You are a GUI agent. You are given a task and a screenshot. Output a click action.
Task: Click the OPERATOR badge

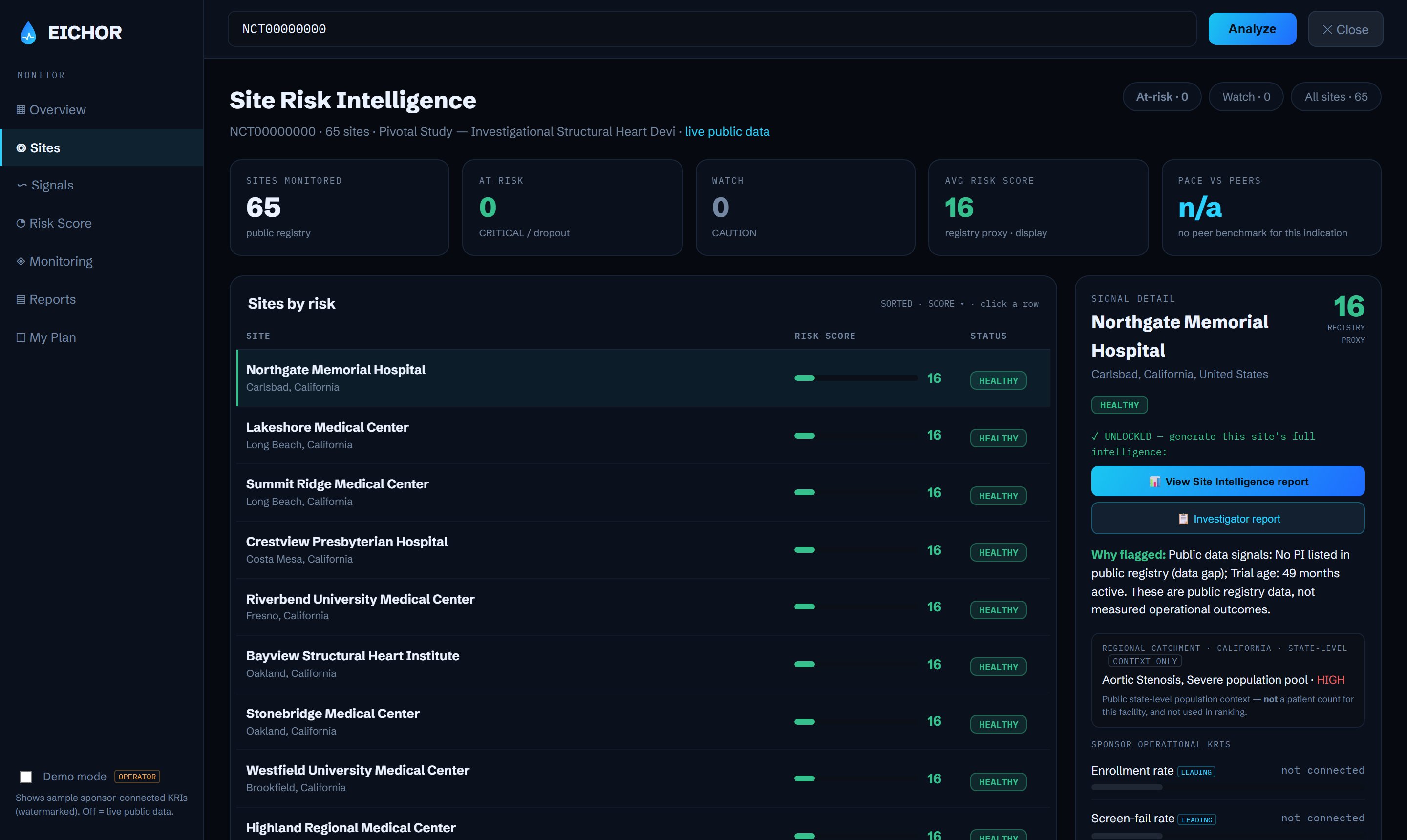coord(137,777)
